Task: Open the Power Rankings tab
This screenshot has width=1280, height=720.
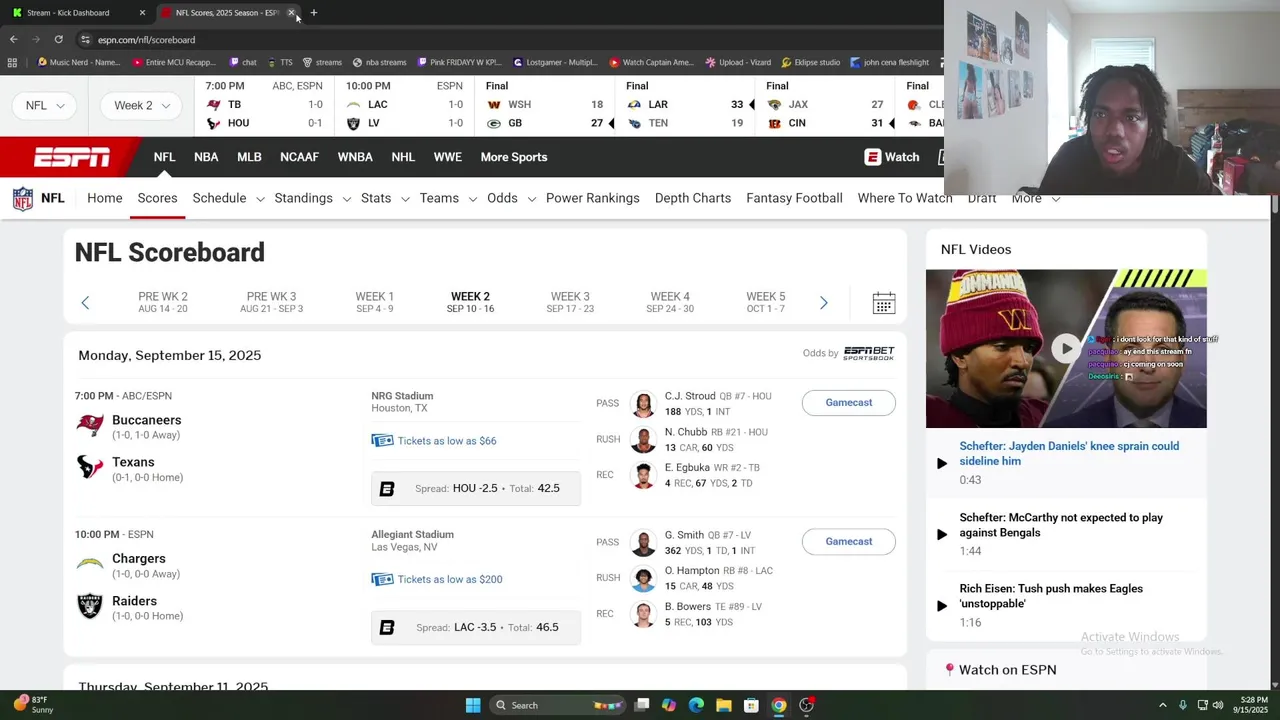Action: 593,198
